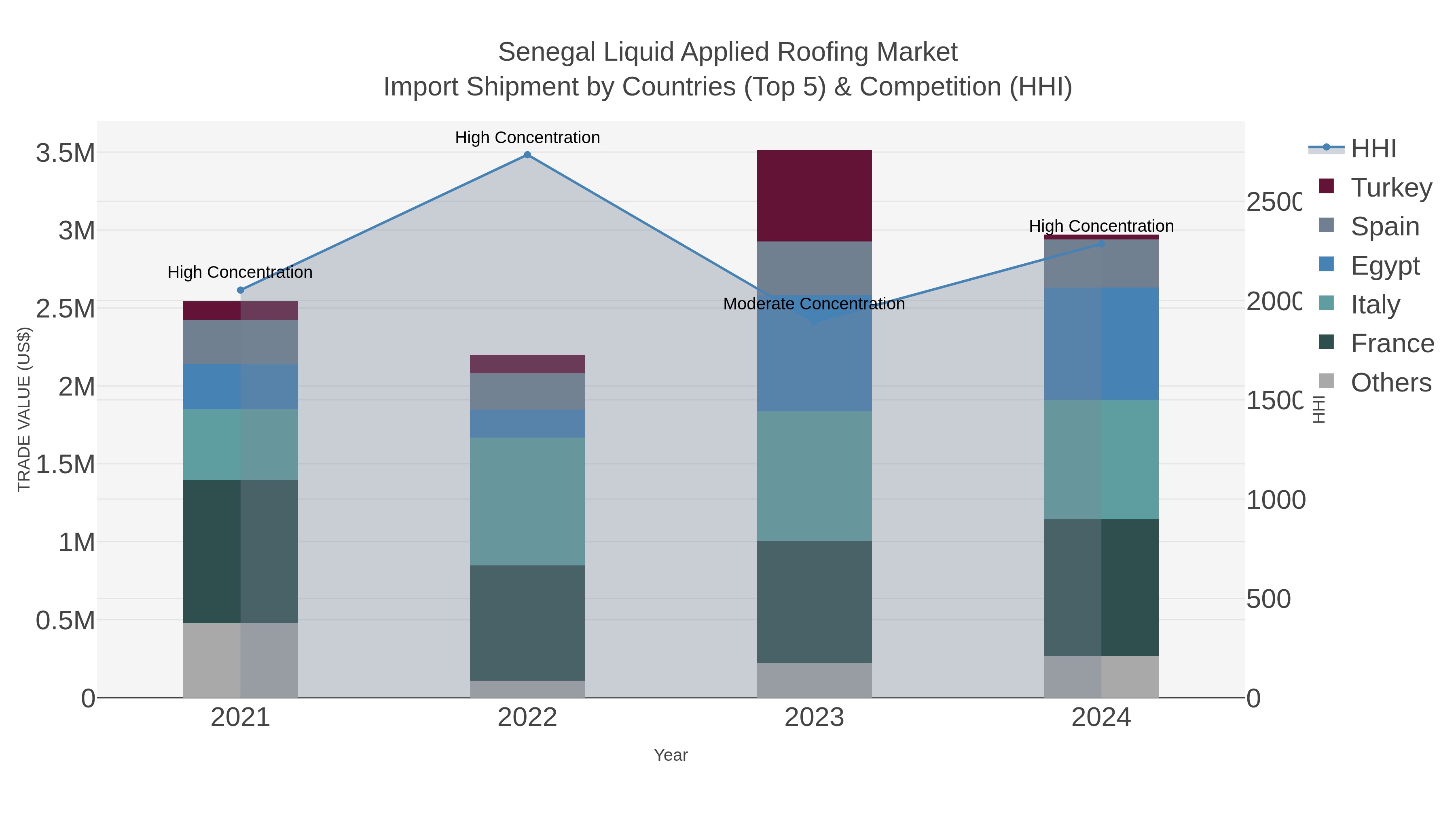Click the 0.5M y-axis tick label
The width and height of the screenshot is (1456, 819).
pyautogui.click(x=66, y=620)
